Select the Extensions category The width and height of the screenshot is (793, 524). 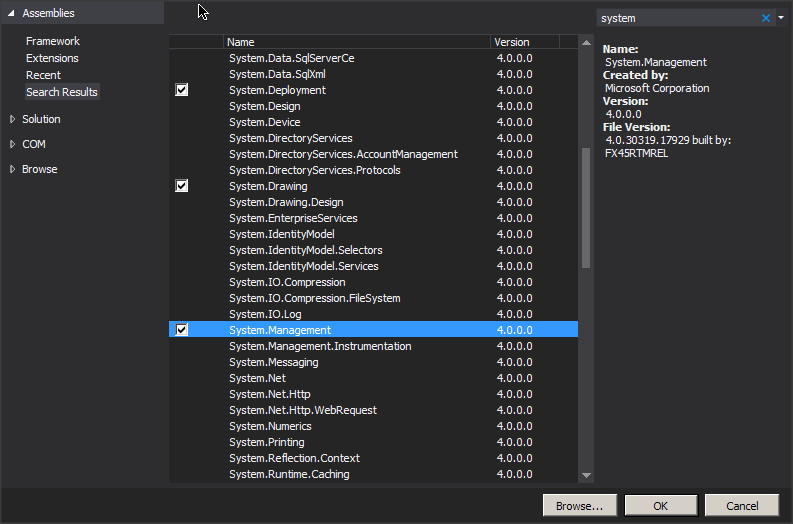pyautogui.click(x=52, y=58)
